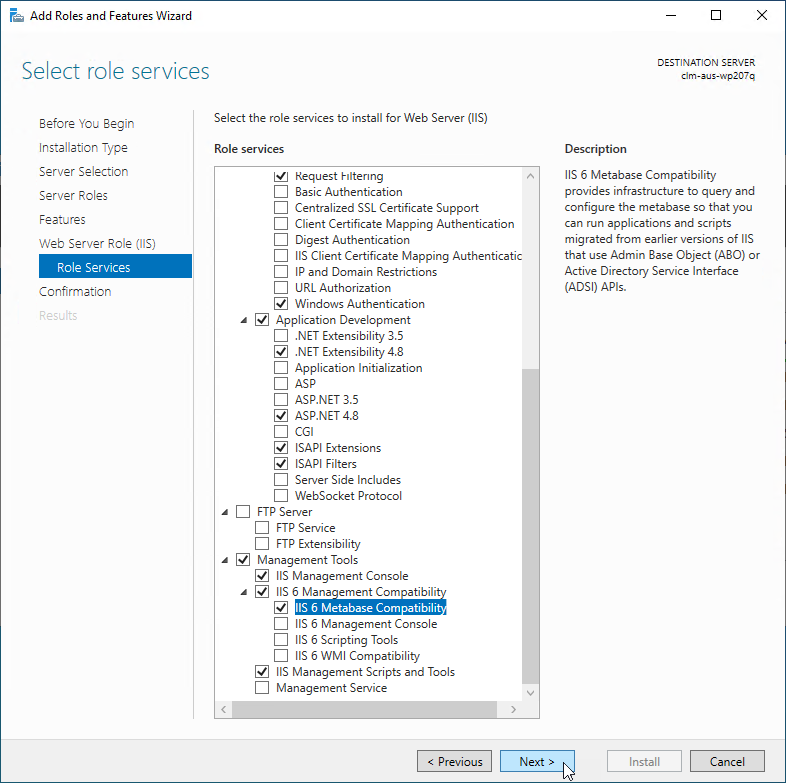Uncheck ISAPI Filters
This screenshot has height=783, width=786.
[281, 464]
